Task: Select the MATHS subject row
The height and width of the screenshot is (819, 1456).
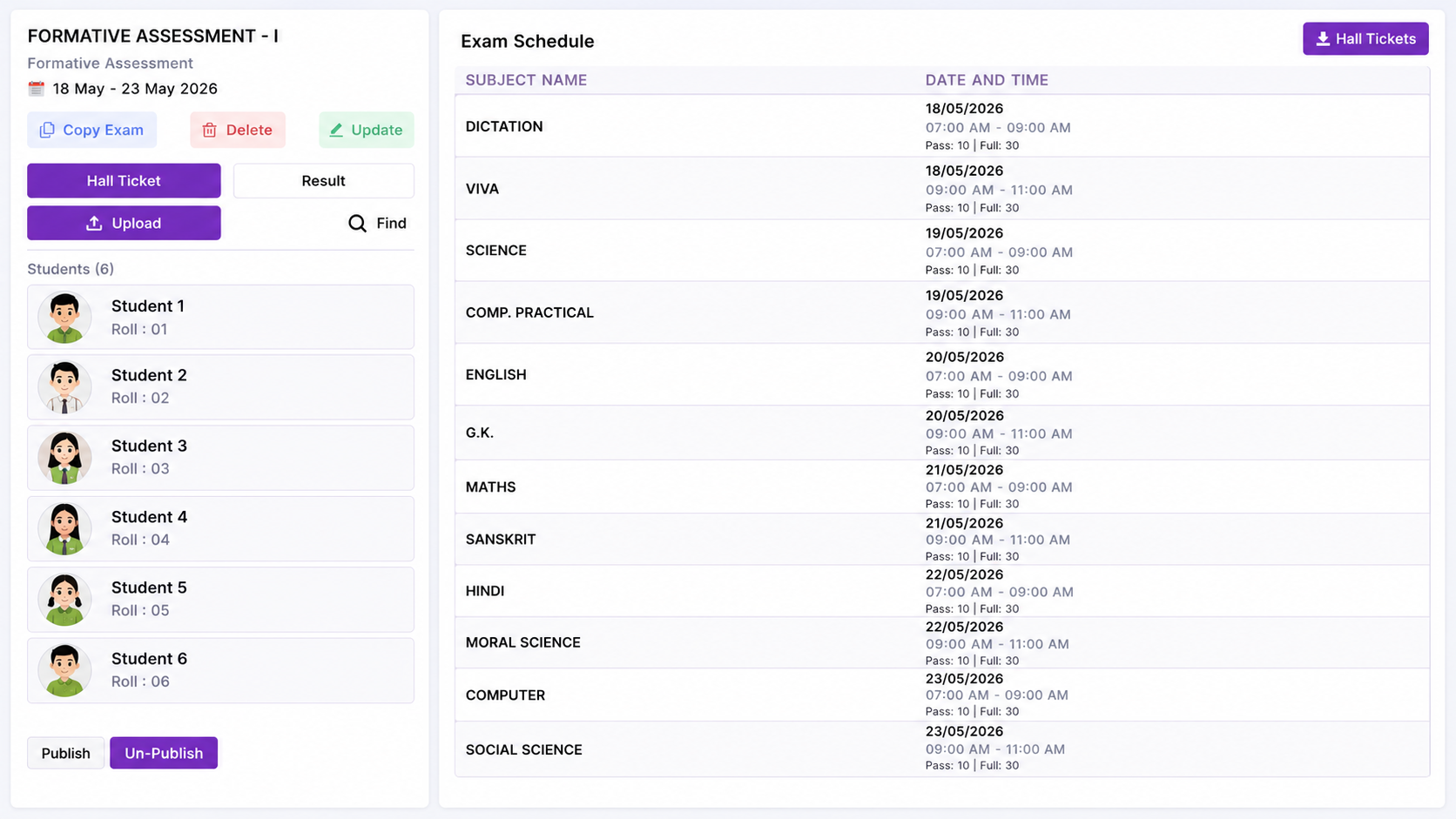Action: [x=942, y=487]
